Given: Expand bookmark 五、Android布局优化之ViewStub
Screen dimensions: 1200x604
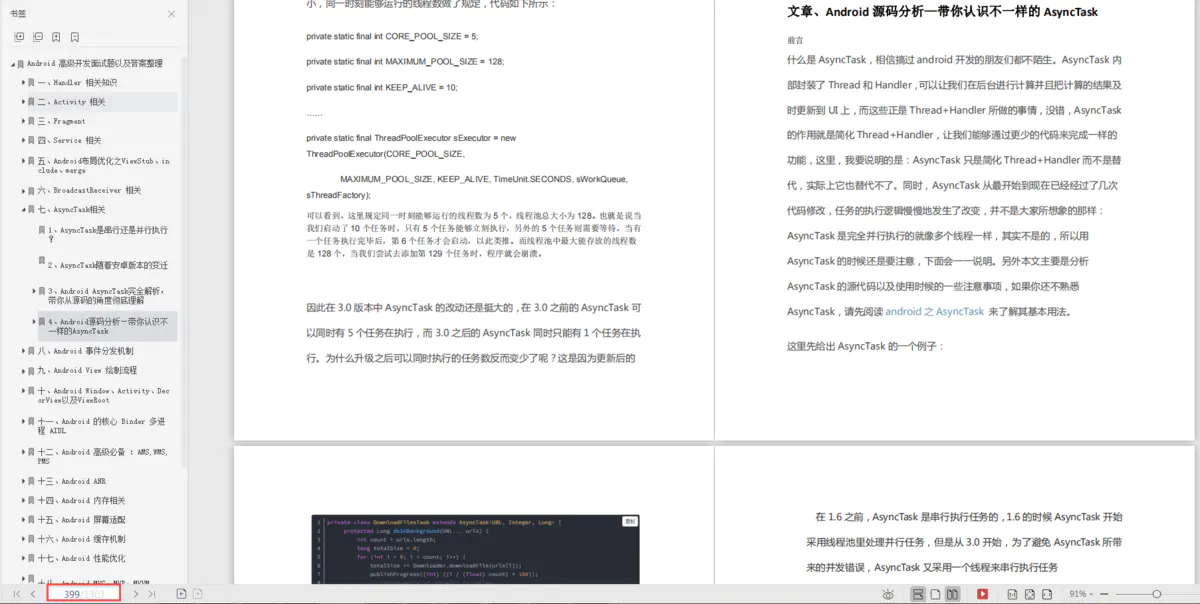Looking at the screenshot, I should click(x=23, y=160).
